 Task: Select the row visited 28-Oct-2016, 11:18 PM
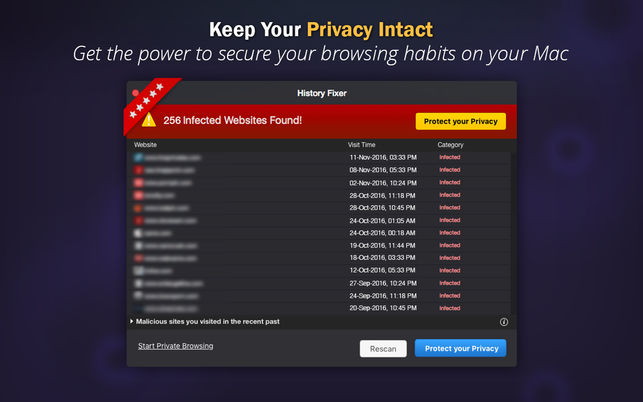pyautogui.click(x=319, y=196)
